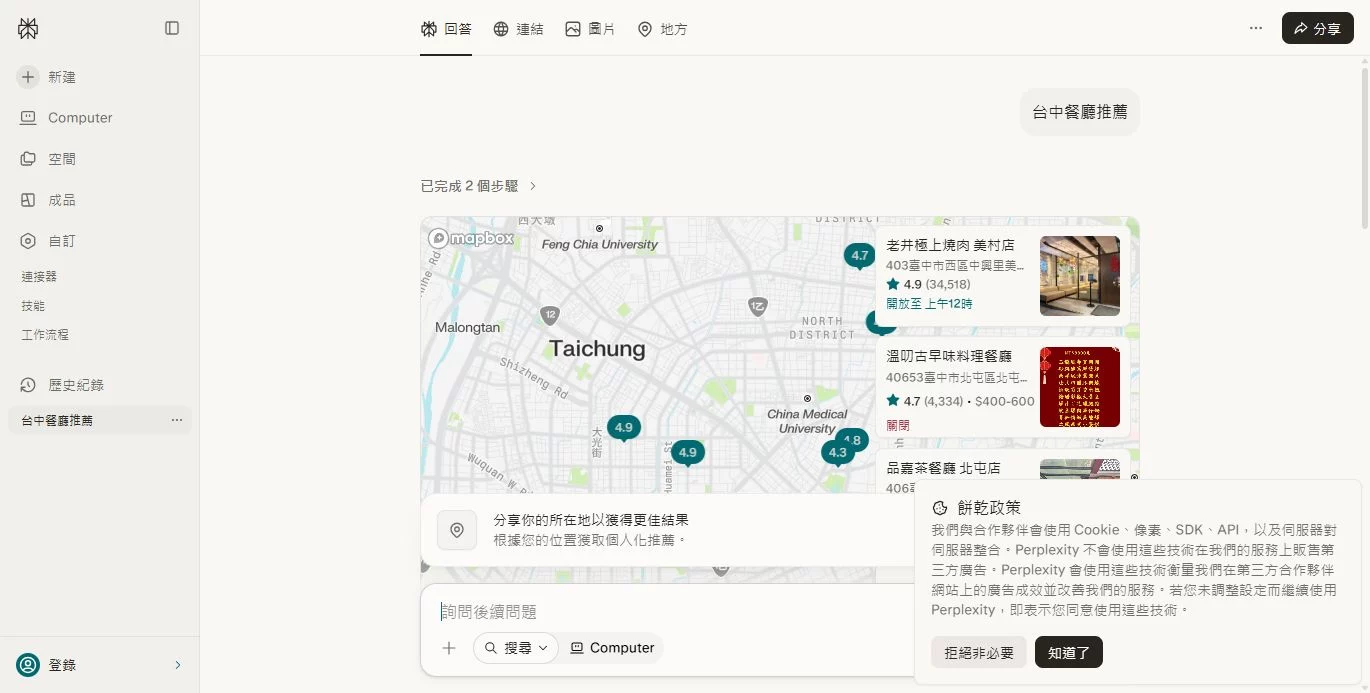The width and height of the screenshot is (1370, 693).
Task: Open the 老井極上燒肉 美村店 card
Action: pos(1003,276)
